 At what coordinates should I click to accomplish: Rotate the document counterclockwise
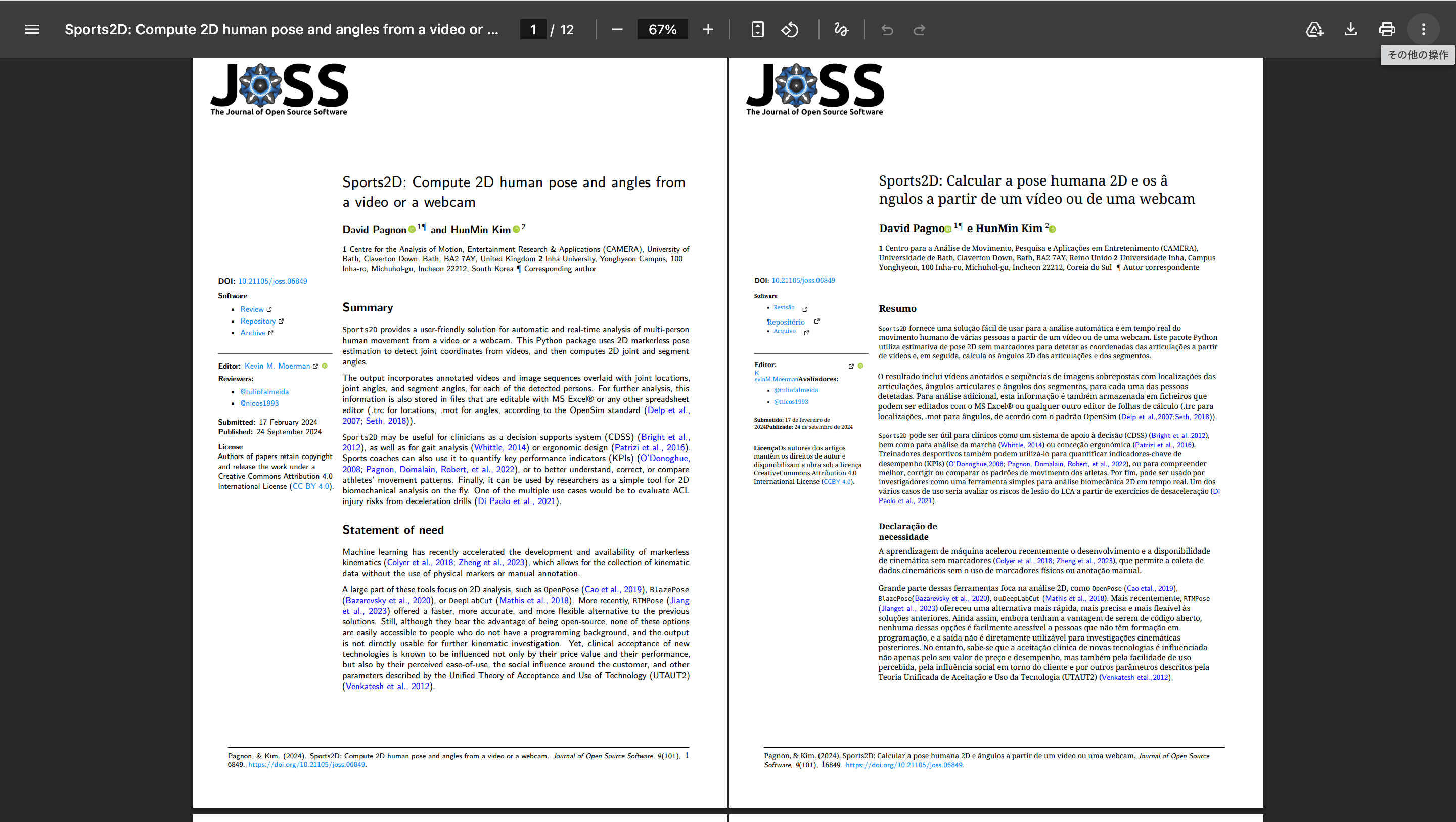[790, 29]
